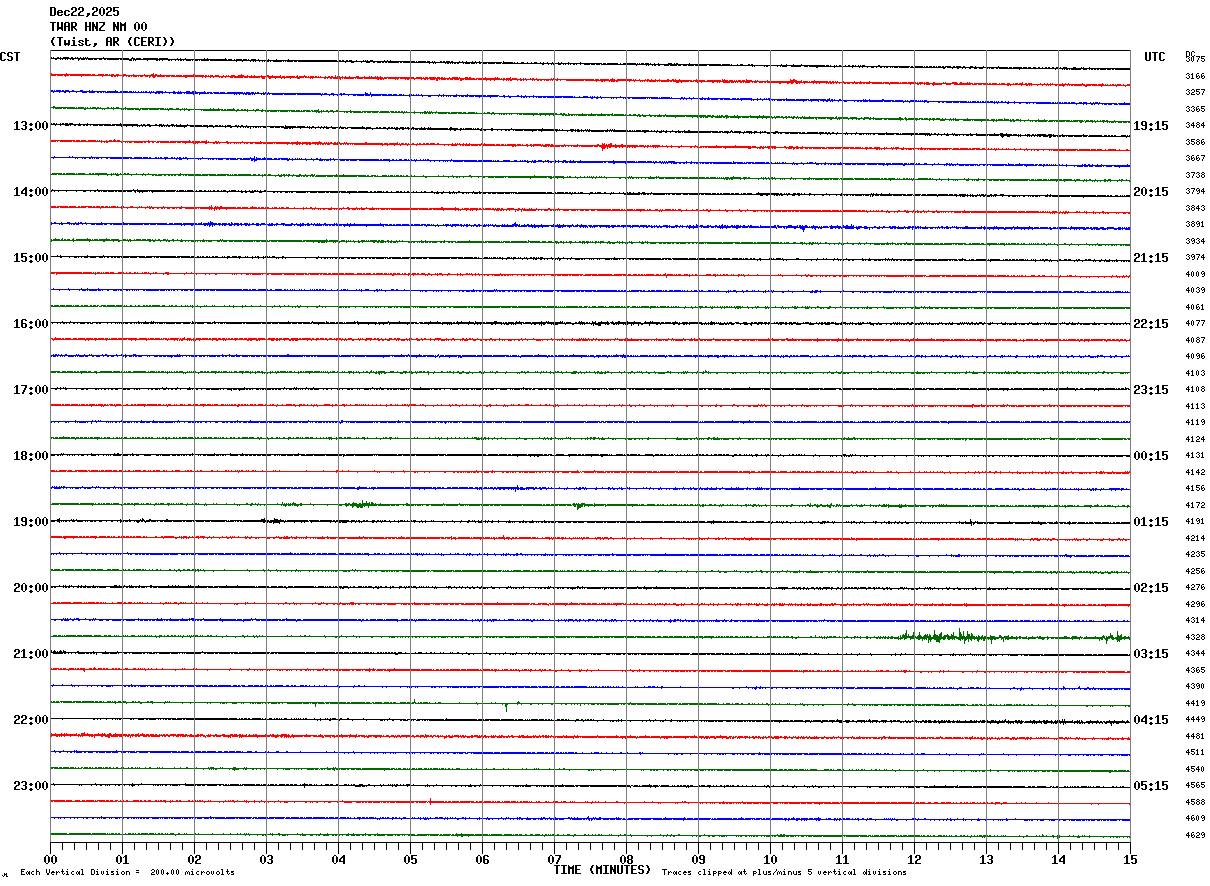Image resolution: width=1210 pixels, height=886 pixels.
Task: Click the TIME (MINUTES) axis title
Action: [x=602, y=870]
